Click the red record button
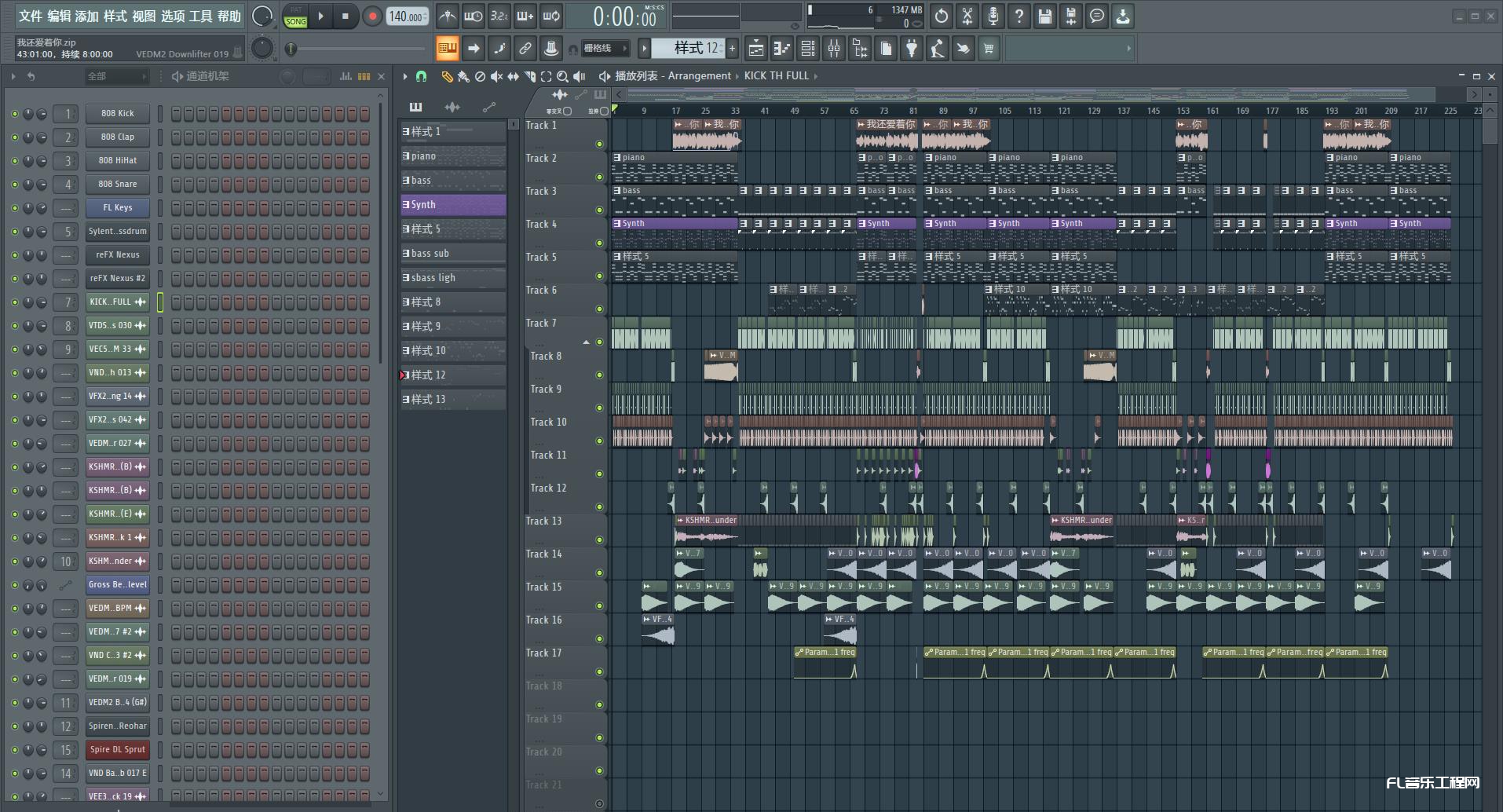1503x812 pixels. pos(372,16)
